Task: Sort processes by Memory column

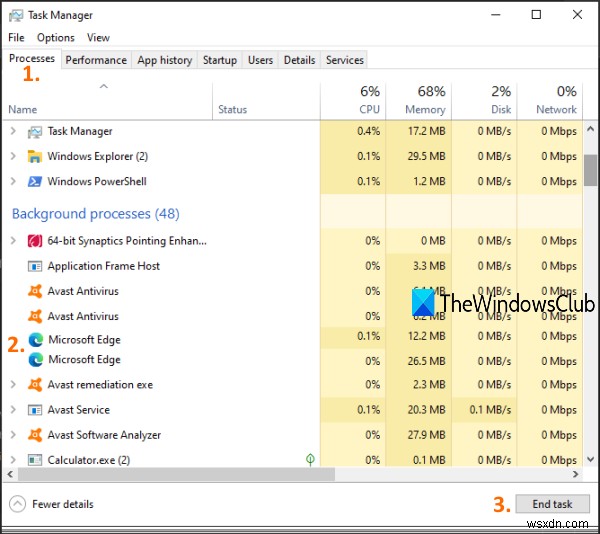Action: click(x=419, y=100)
